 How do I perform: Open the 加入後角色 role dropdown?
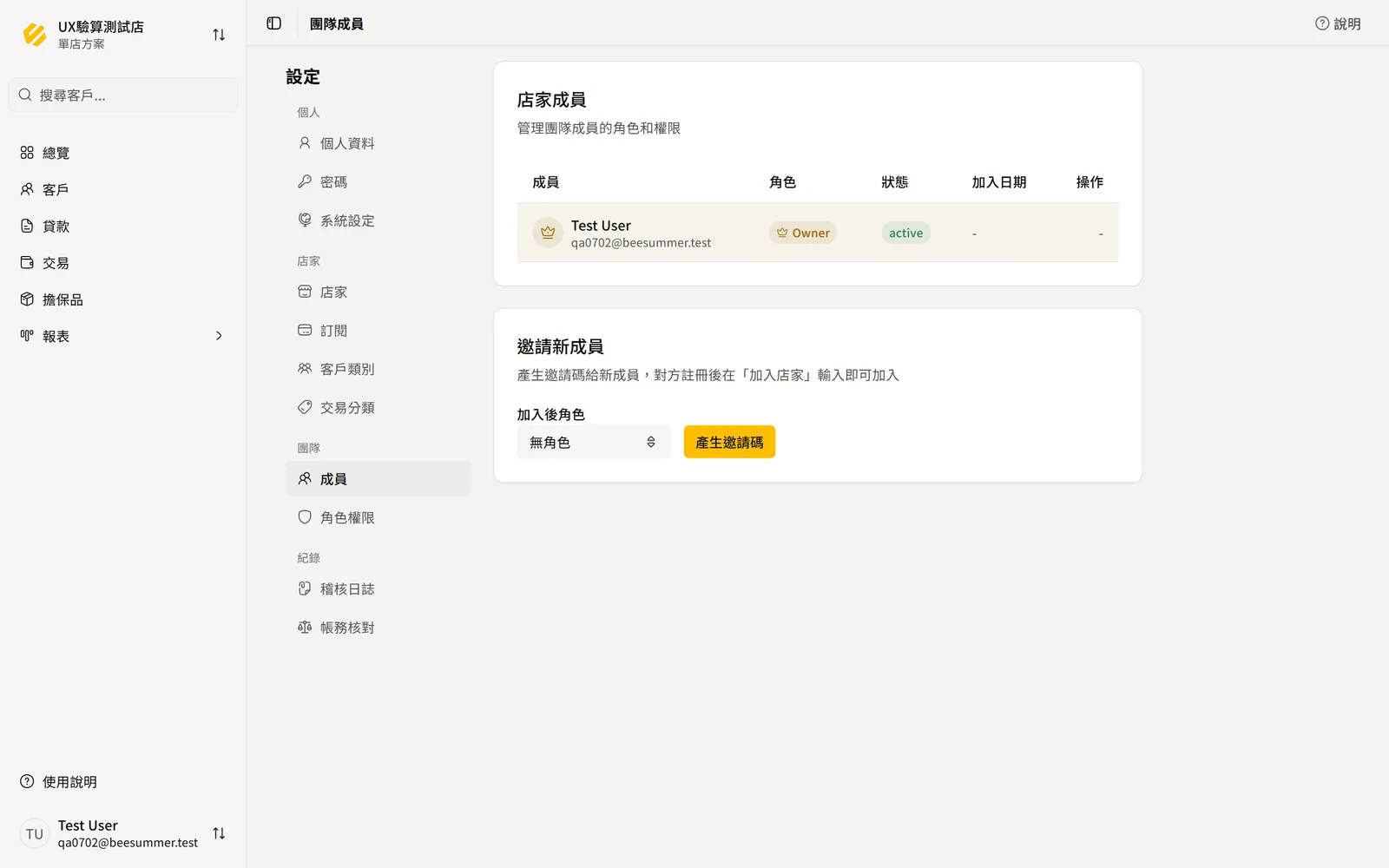594,442
